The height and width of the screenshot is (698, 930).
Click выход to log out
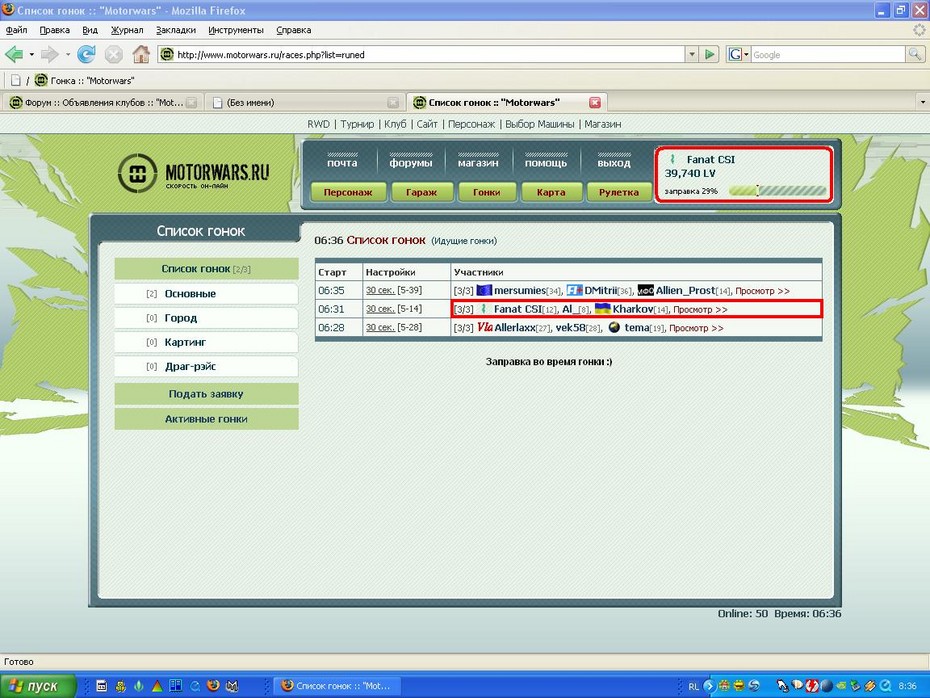(614, 162)
